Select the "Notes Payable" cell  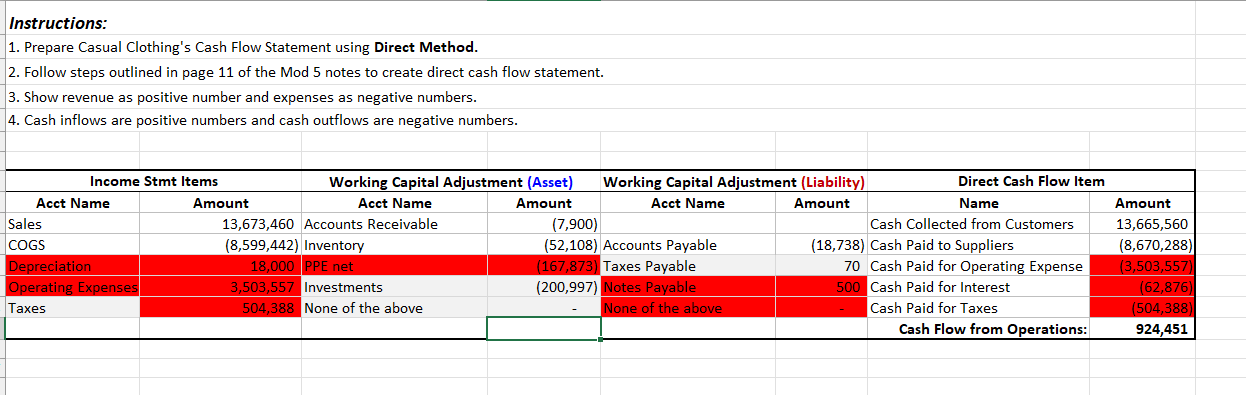[x=688, y=287]
